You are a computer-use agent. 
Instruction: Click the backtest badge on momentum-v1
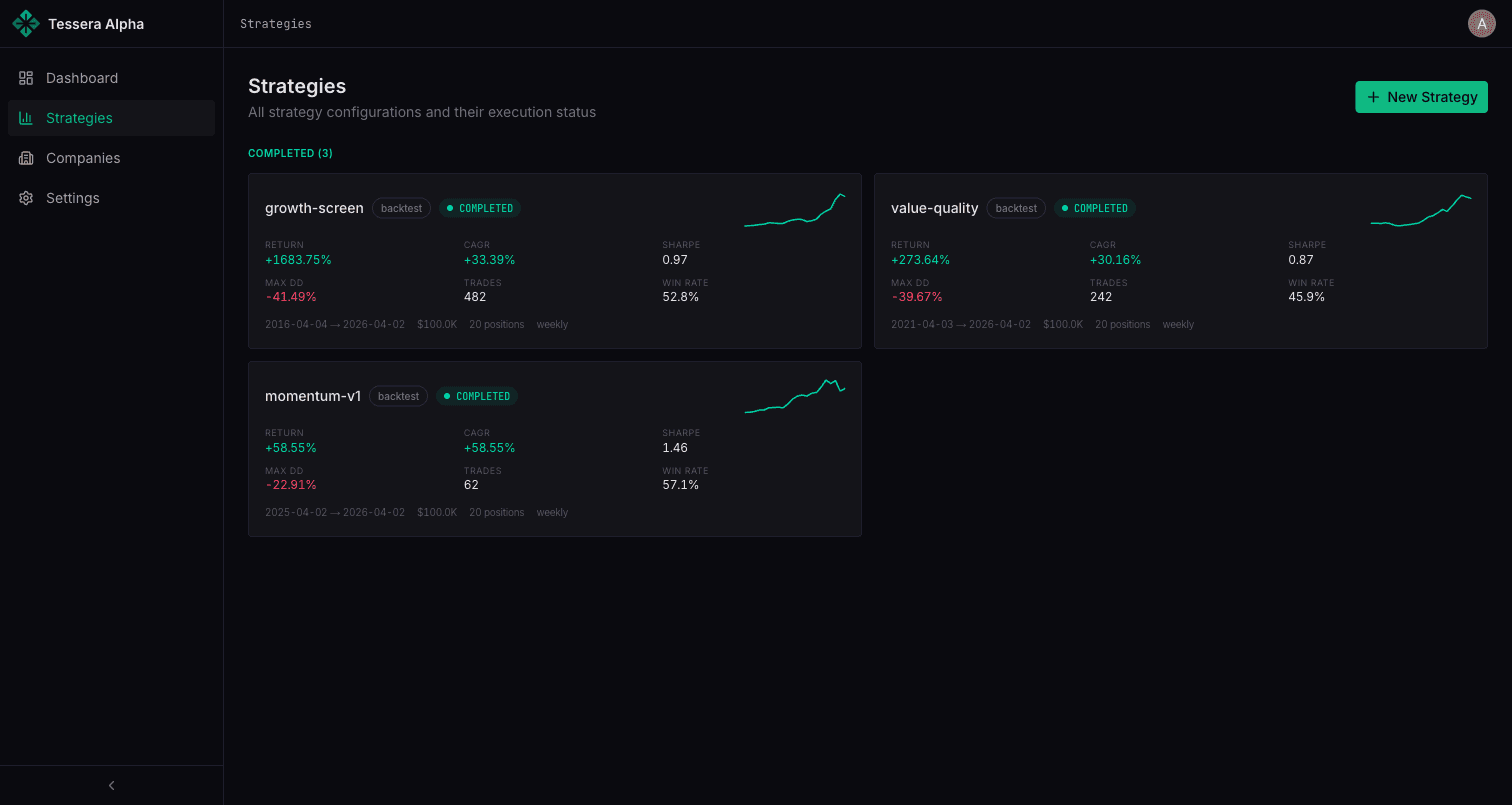click(398, 396)
